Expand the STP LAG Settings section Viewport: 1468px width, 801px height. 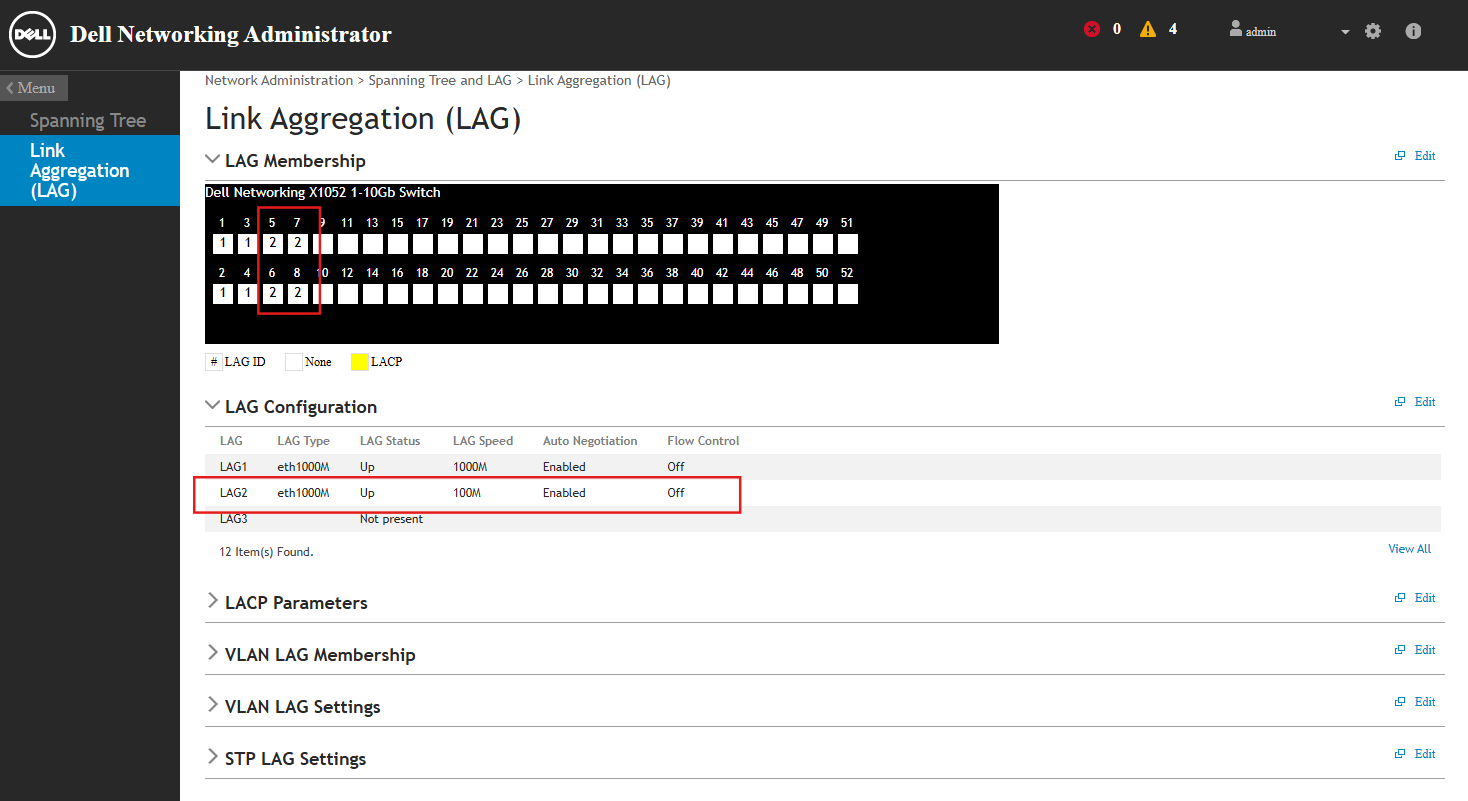(x=212, y=756)
